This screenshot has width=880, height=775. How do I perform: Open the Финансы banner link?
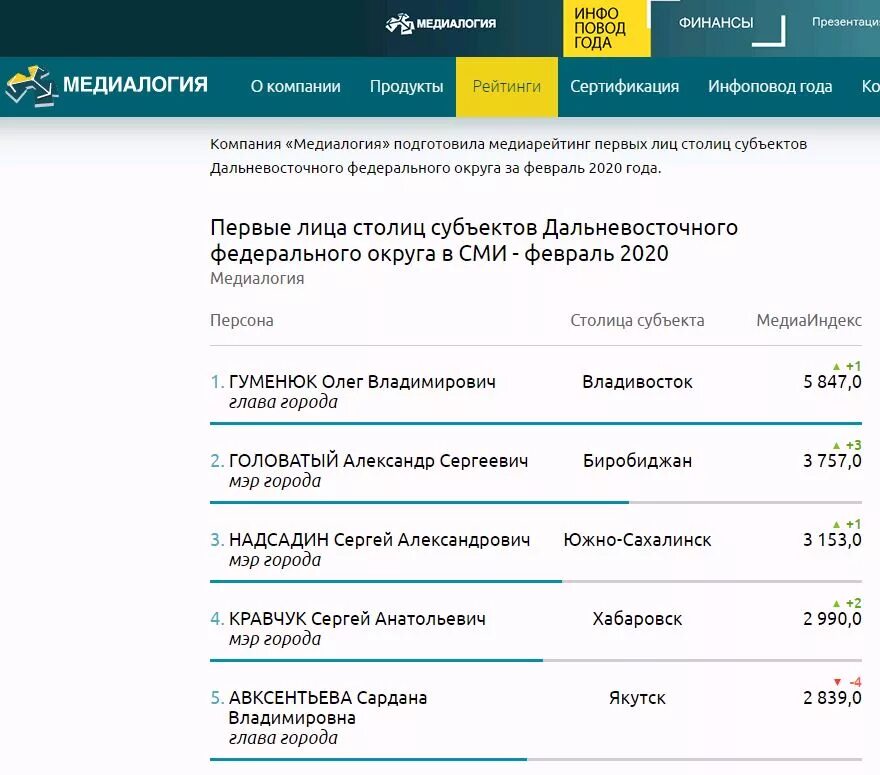pyautogui.click(x=716, y=23)
